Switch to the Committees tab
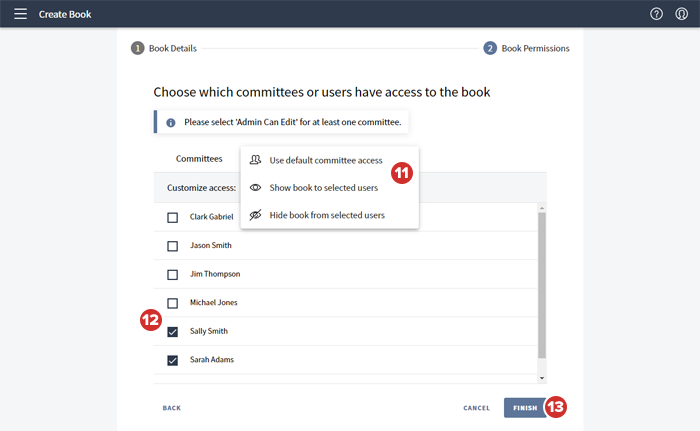The width and height of the screenshot is (700, 431). tap(199, 159)
